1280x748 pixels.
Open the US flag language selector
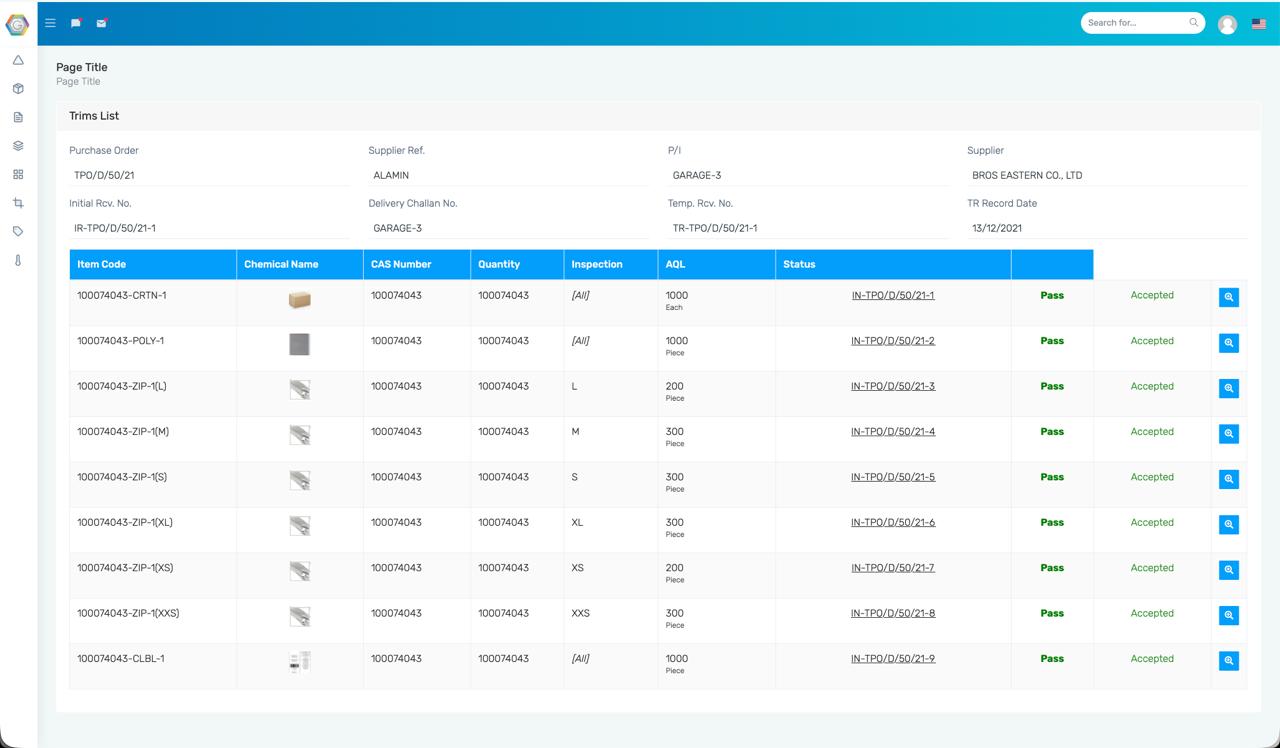[1259, 24]
